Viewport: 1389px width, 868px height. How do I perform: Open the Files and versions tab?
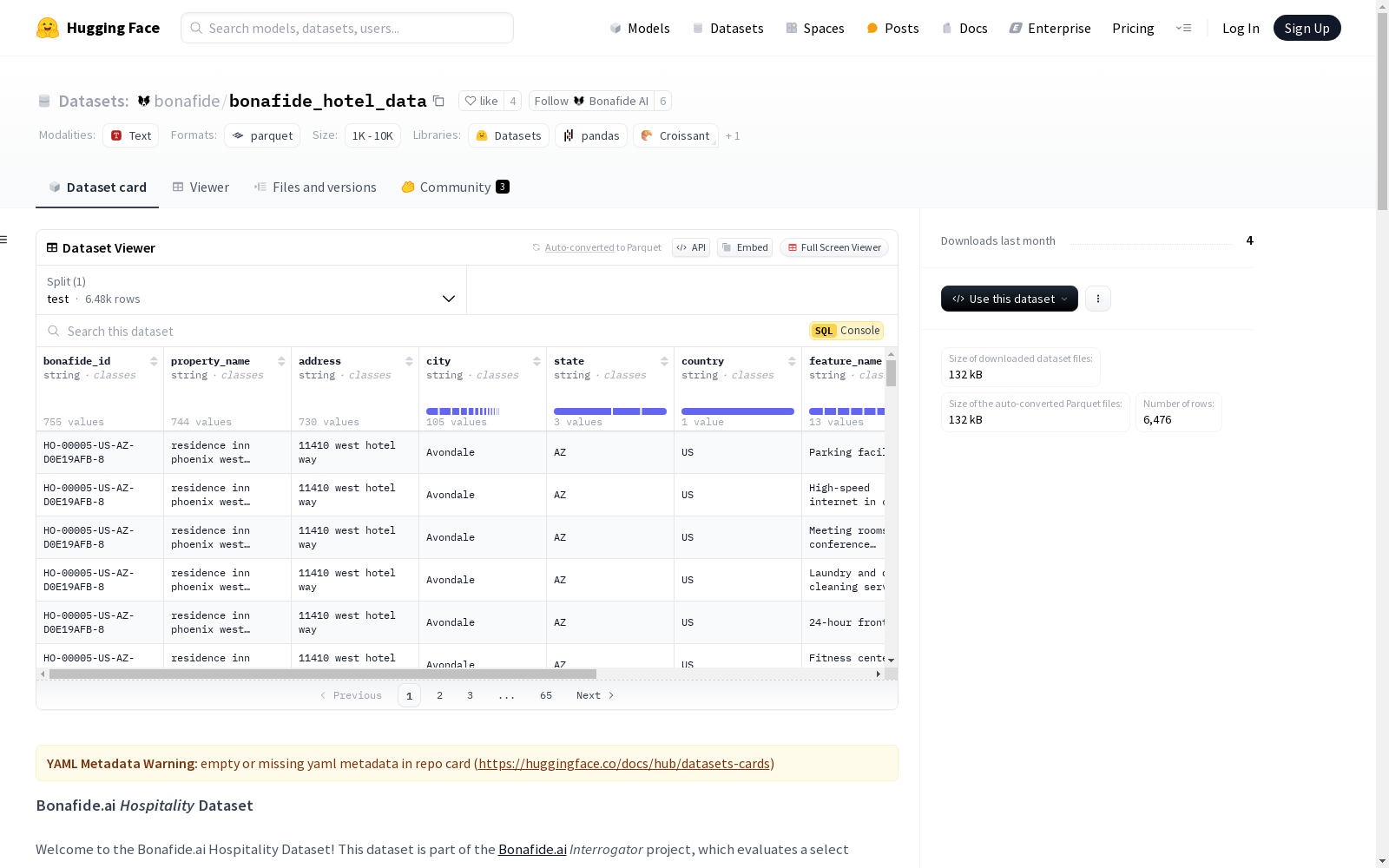tap(315, 187)
